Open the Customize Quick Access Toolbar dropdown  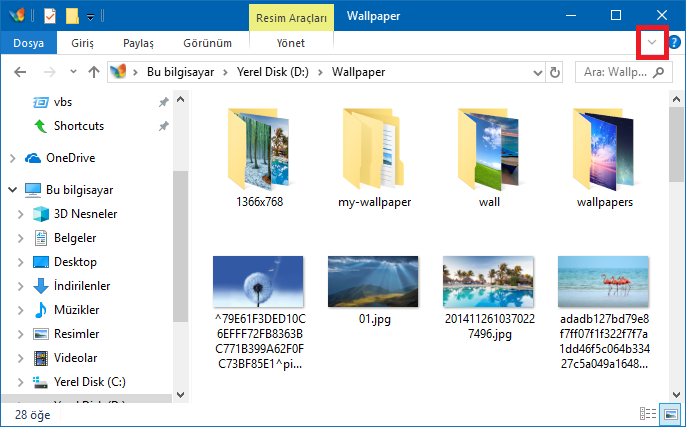(x=91, y=17)
